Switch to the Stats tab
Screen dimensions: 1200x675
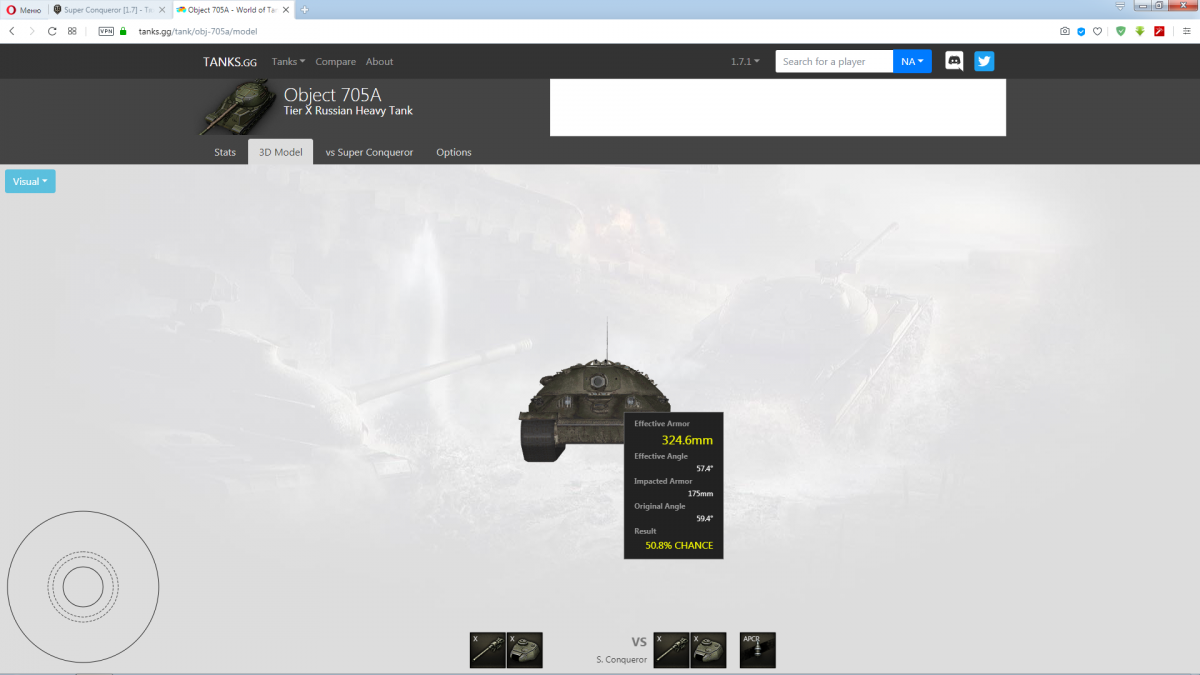225,152
